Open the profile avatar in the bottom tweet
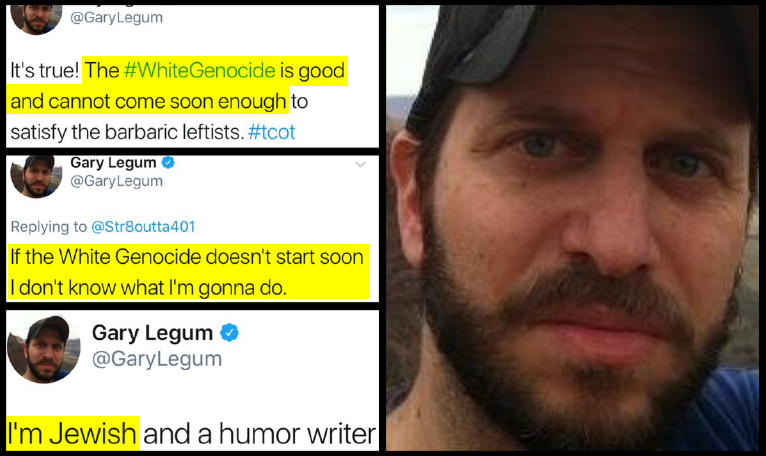Image resolution: width=766 pixels, height=456 pixels. click(43, 349)
